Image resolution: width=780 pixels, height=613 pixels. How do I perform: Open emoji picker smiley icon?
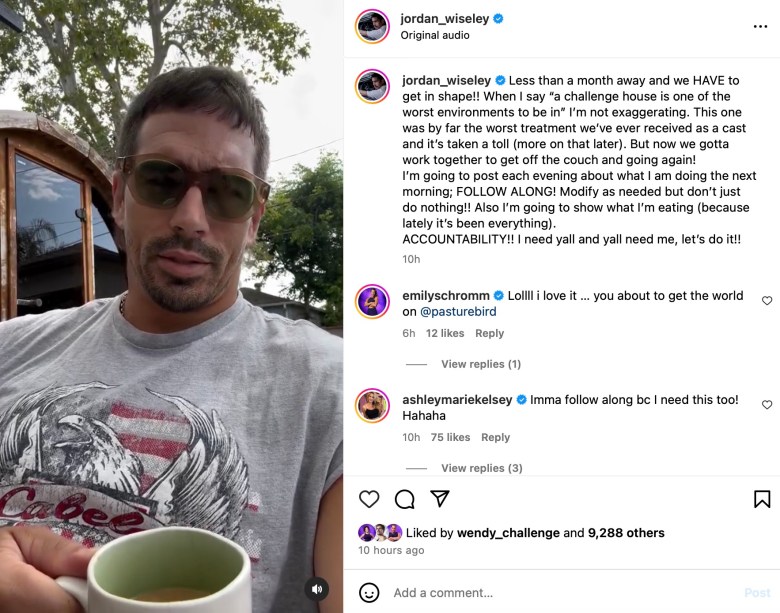(x=369, y=593)
